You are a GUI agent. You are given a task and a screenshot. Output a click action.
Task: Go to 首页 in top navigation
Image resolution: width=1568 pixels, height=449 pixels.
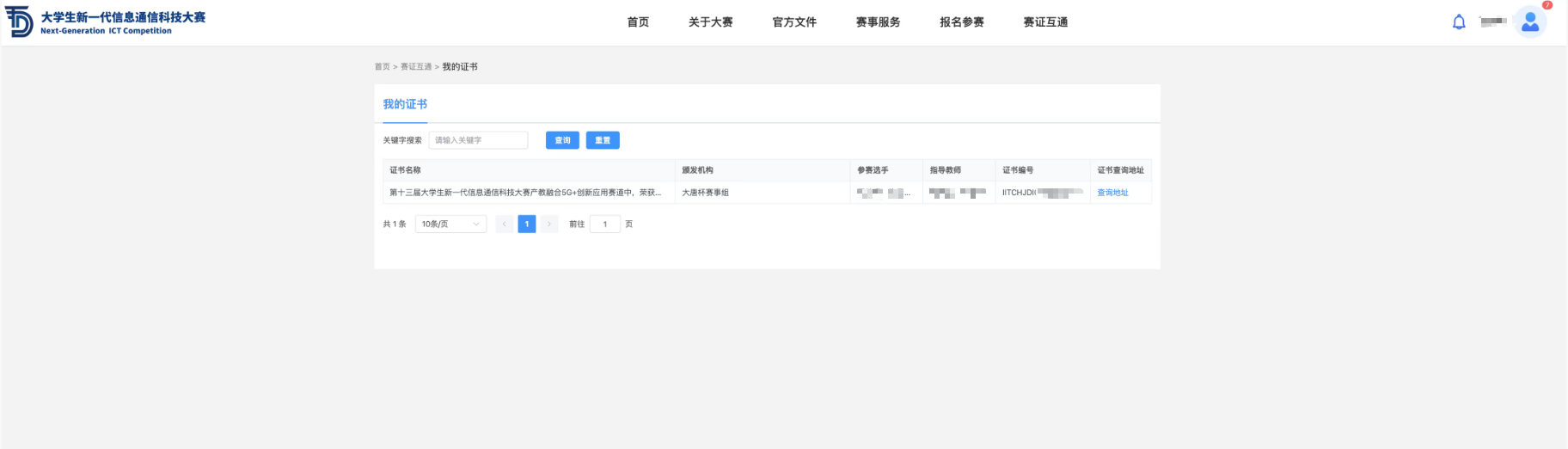(638, 22)
